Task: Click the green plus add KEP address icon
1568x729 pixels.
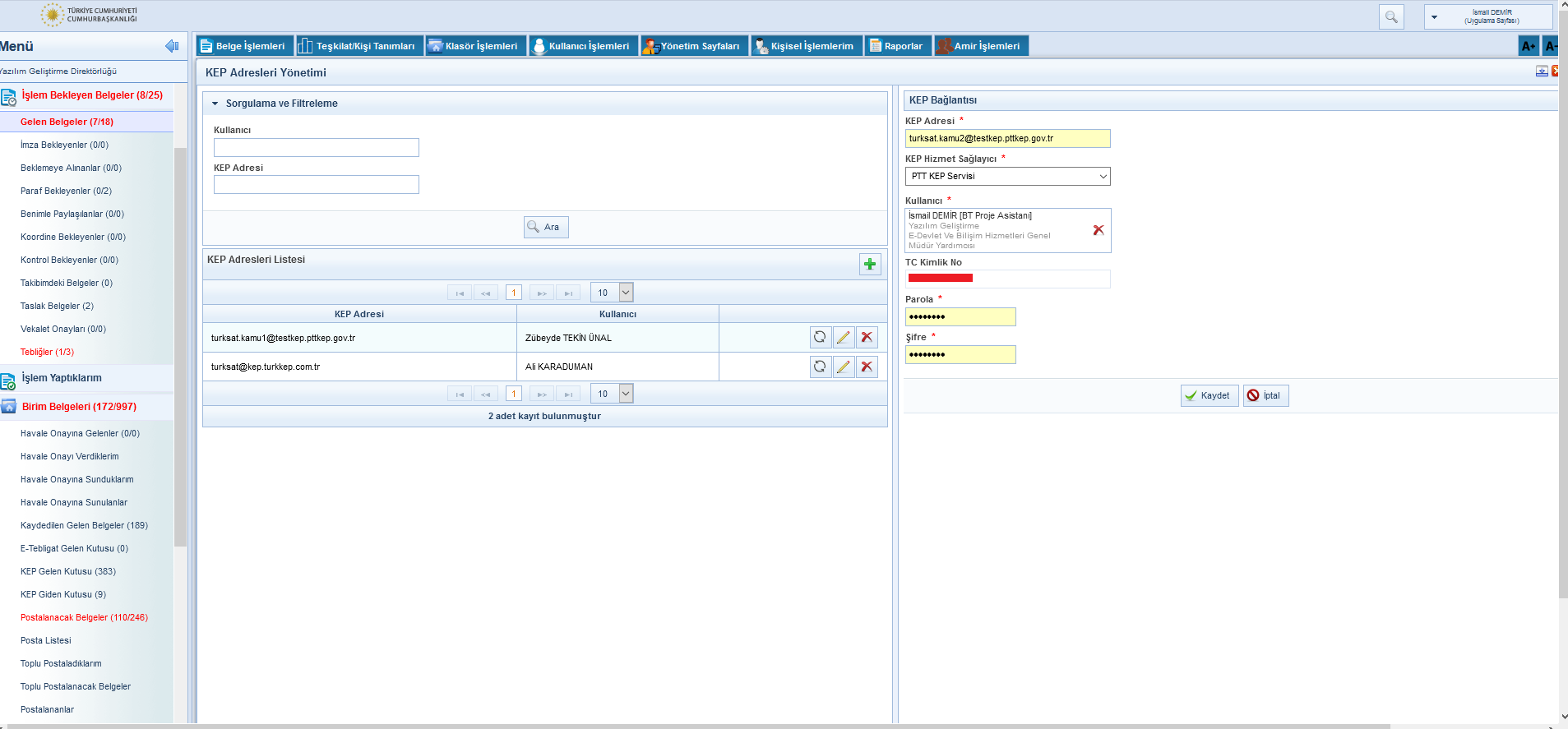Action: [869, 264]
